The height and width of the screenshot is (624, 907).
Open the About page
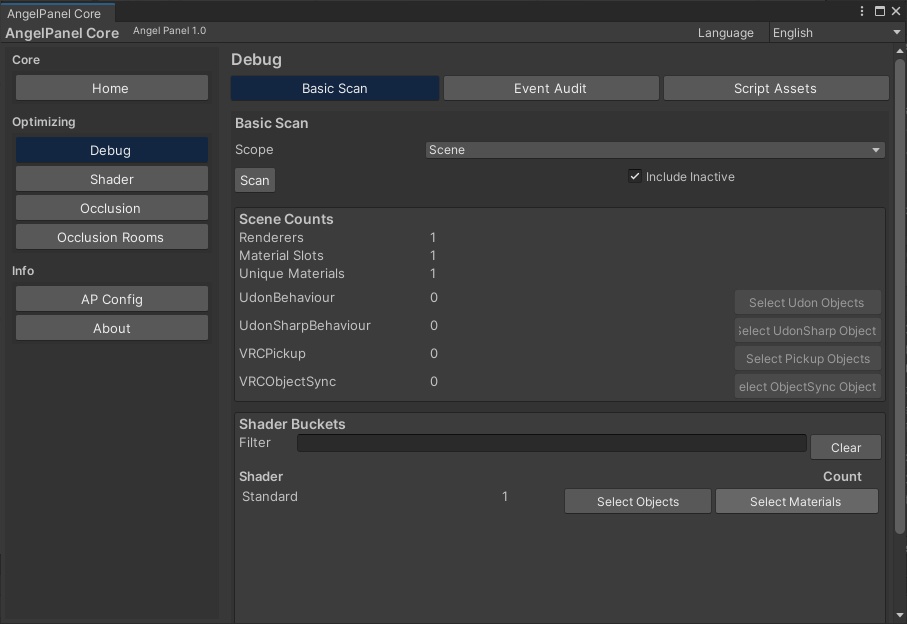point(111,328)
